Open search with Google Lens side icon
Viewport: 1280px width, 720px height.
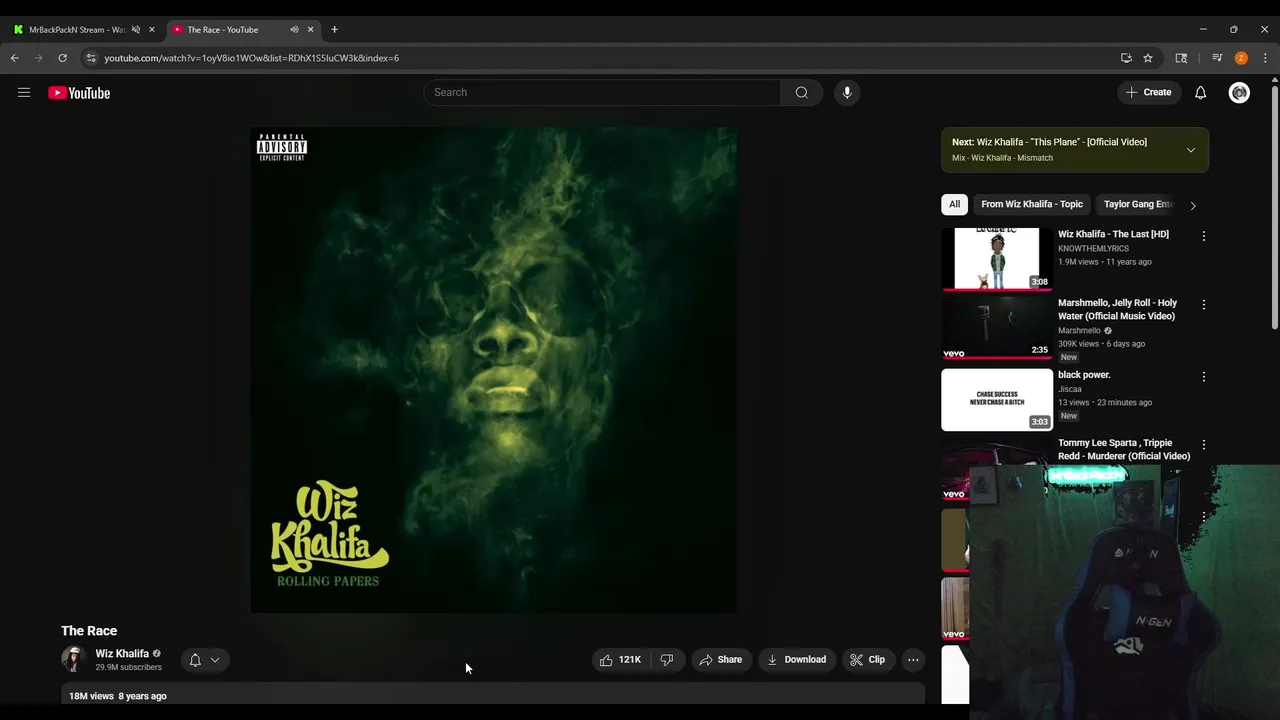(x=1181, y=58)
